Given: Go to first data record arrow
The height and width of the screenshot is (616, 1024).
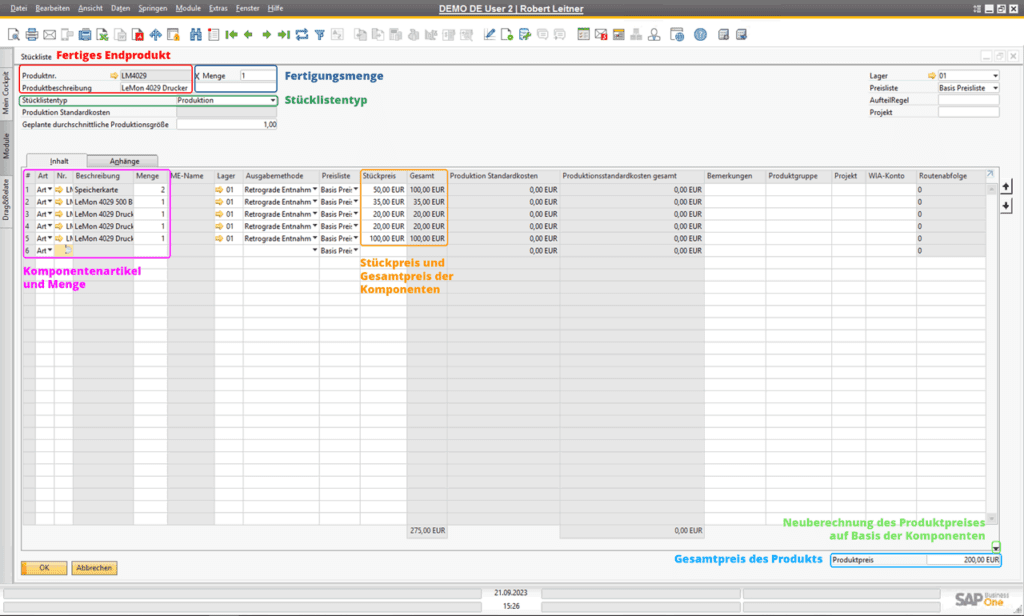Looking at the screenshot, I should pyautogui.click(x=231, y=35).
